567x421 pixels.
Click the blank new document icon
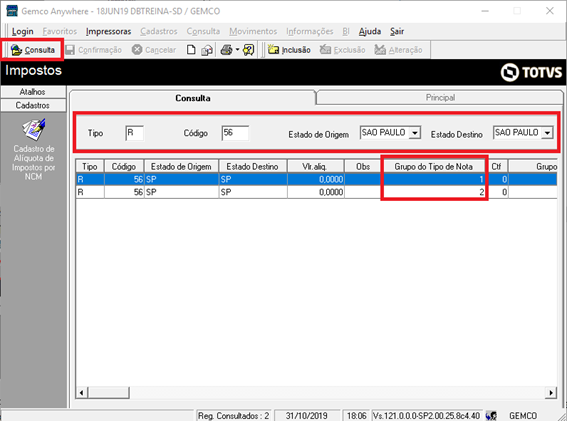tap(191, 50)
